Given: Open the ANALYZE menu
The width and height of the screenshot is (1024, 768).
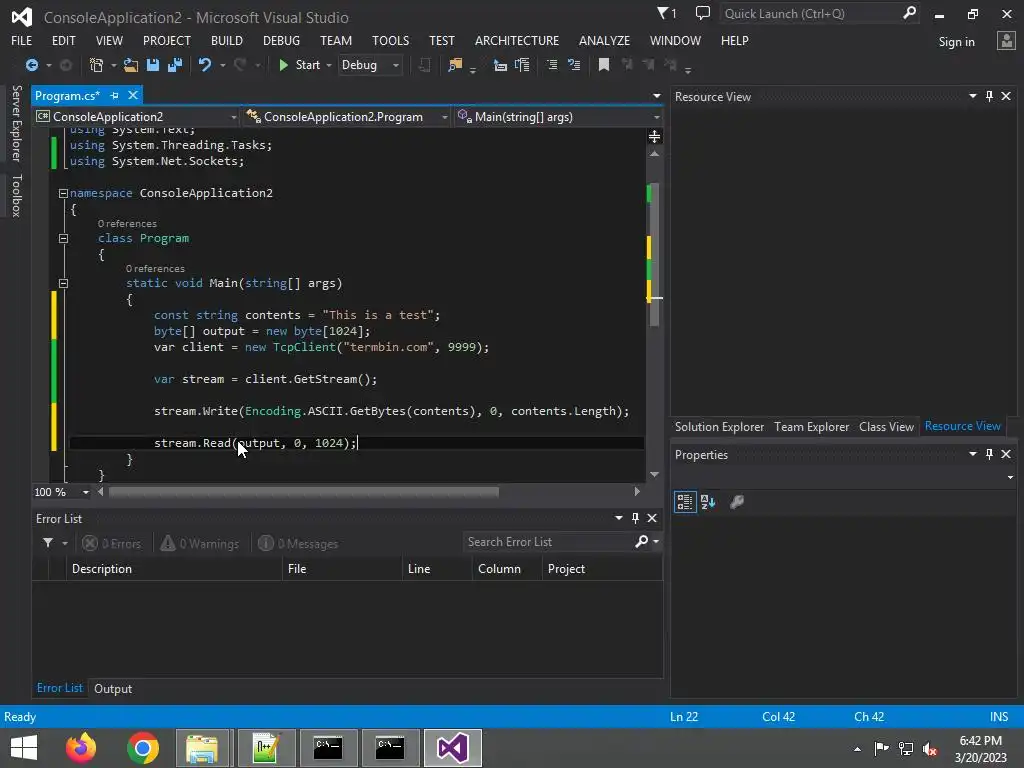Looking at the screenshot, I should click(604, 40).
